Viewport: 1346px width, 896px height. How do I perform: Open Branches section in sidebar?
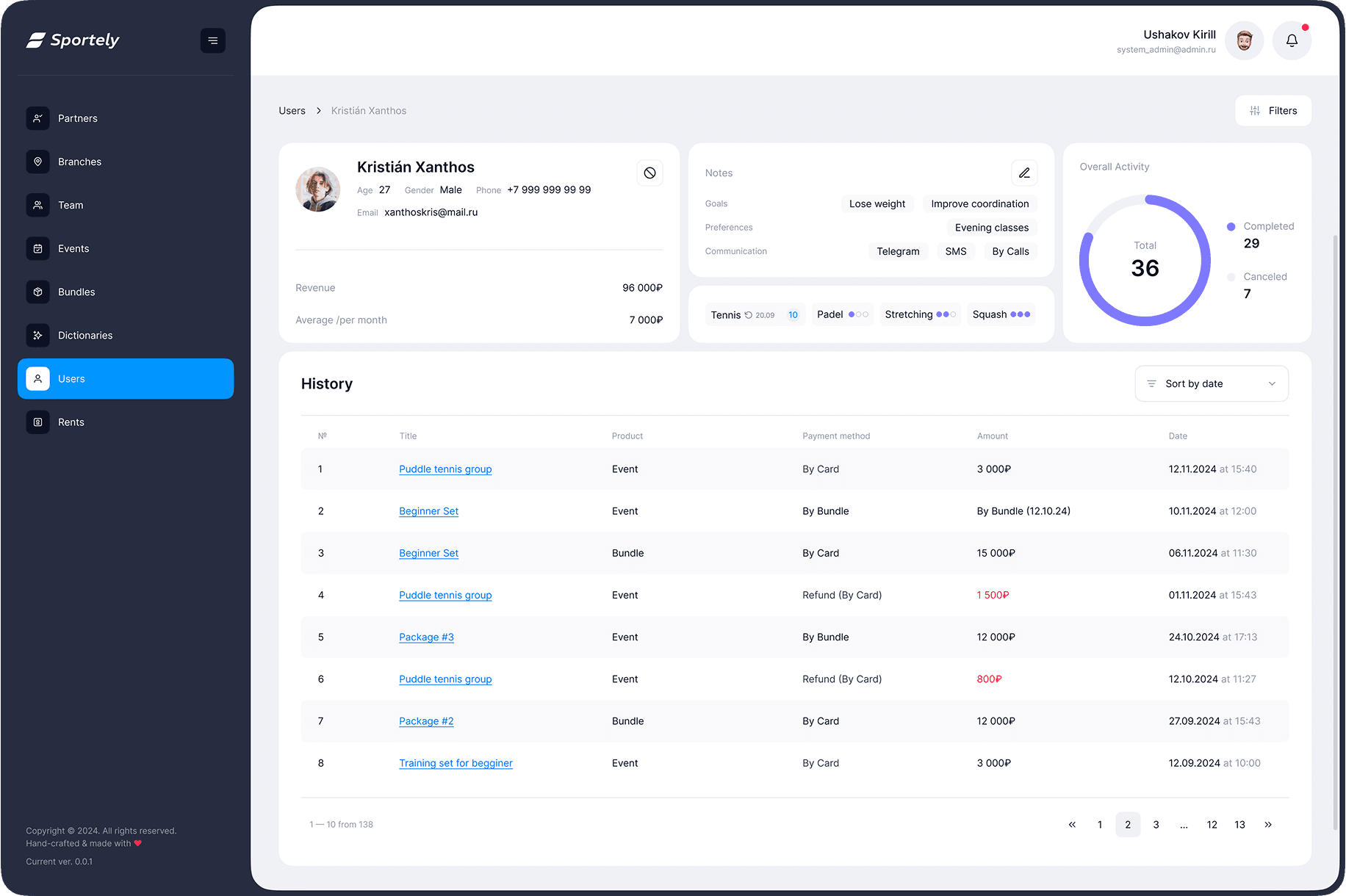(x=126, y=162)
